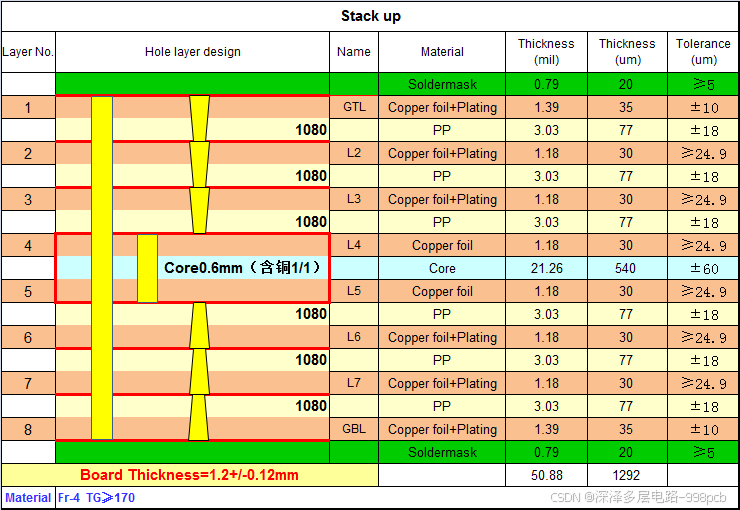Select the "≥24.9" tolerance in the L7 row

click(x=704, y=384)
